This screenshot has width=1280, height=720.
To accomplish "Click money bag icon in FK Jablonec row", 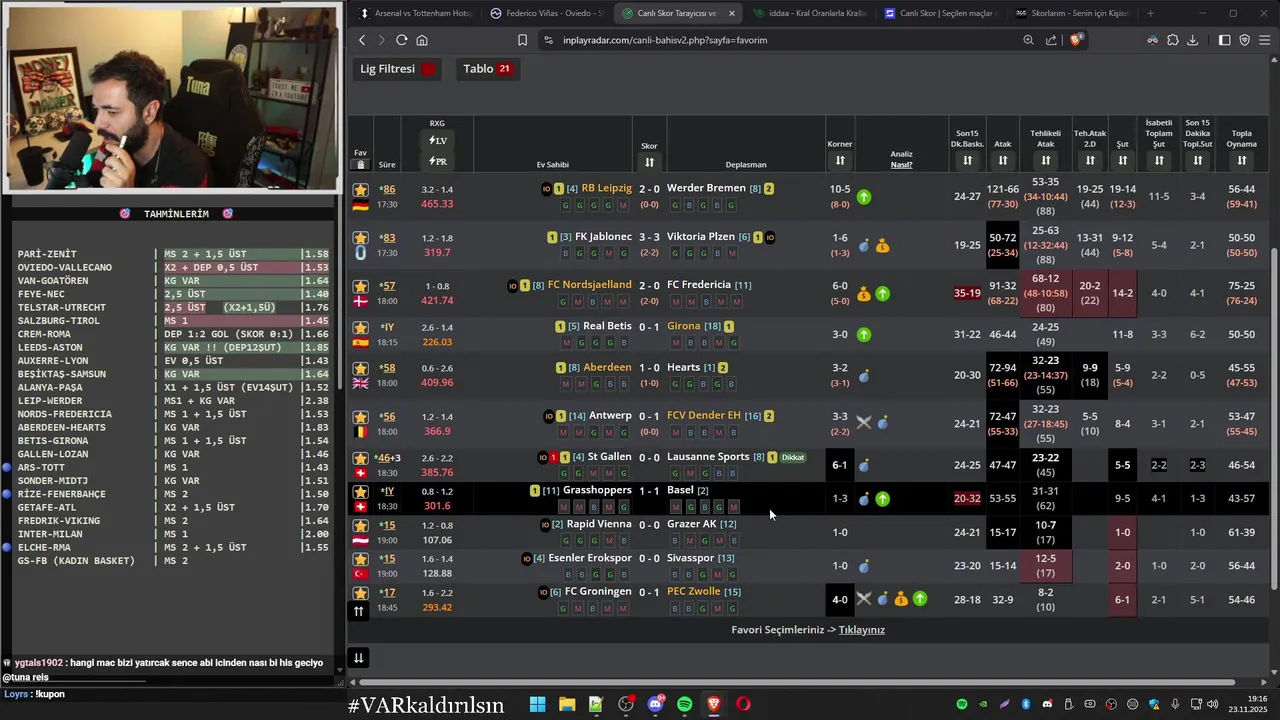I will coord(882,246).
